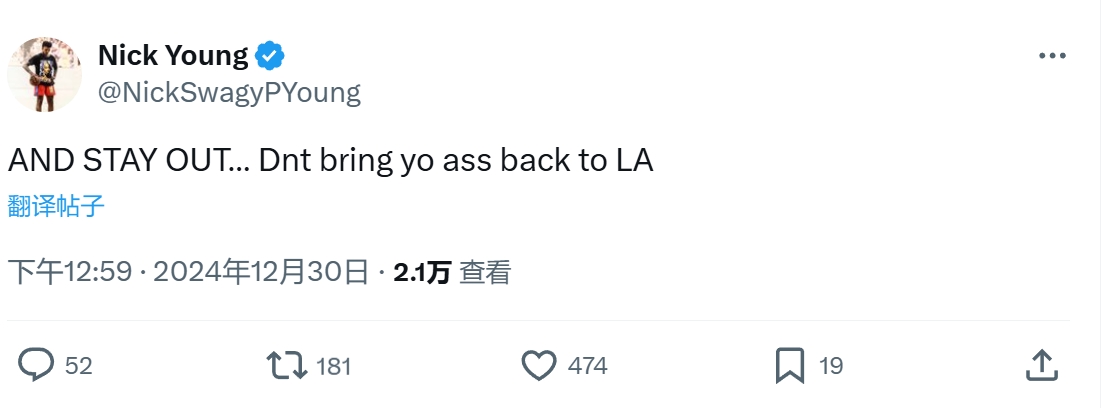This screenshot has width=1101, height=408.
Task: Click the reply count 52
Action: [x=78, y=366]
